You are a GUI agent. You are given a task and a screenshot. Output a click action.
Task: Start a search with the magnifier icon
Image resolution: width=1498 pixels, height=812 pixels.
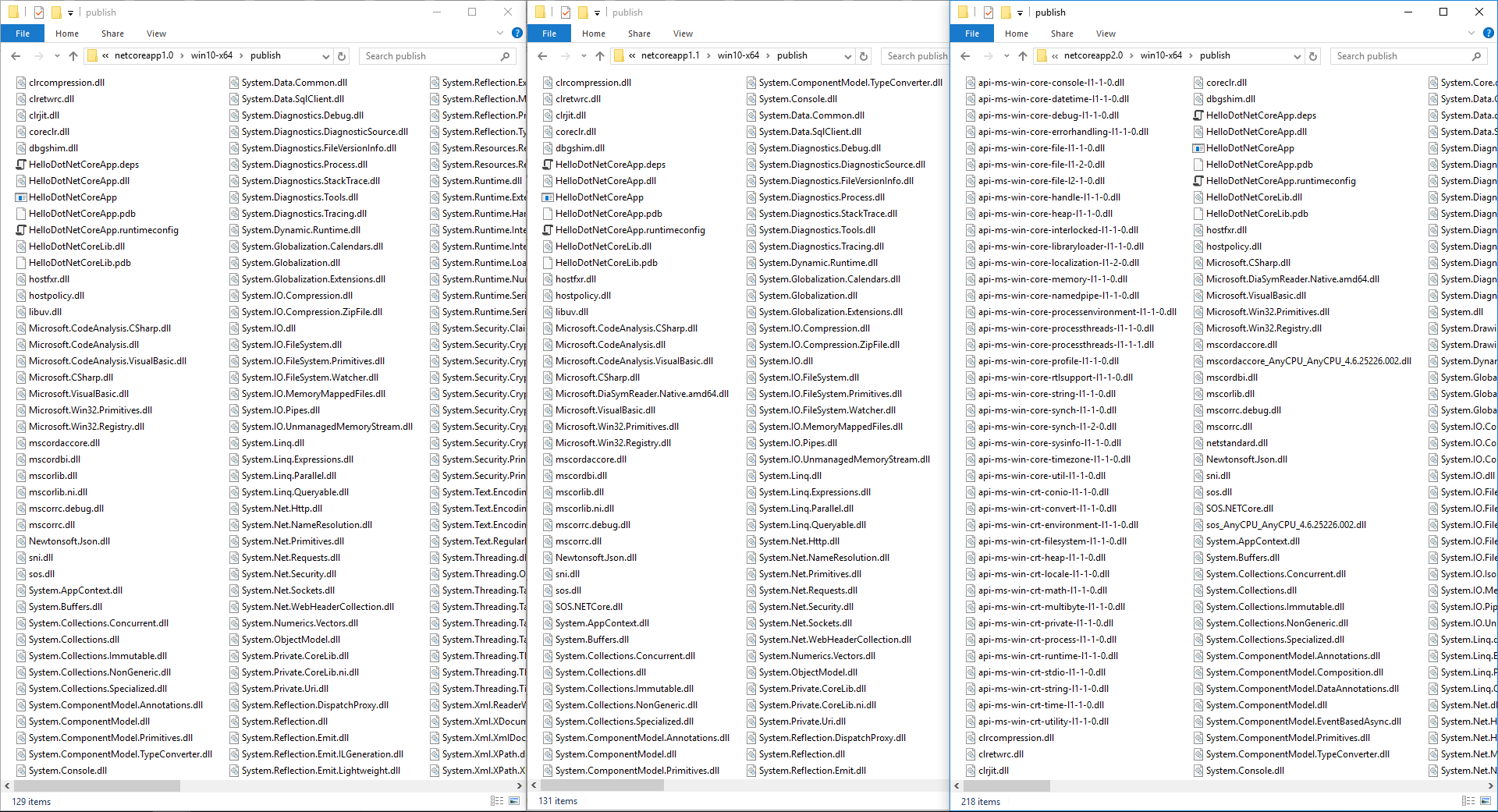point(506,56)
